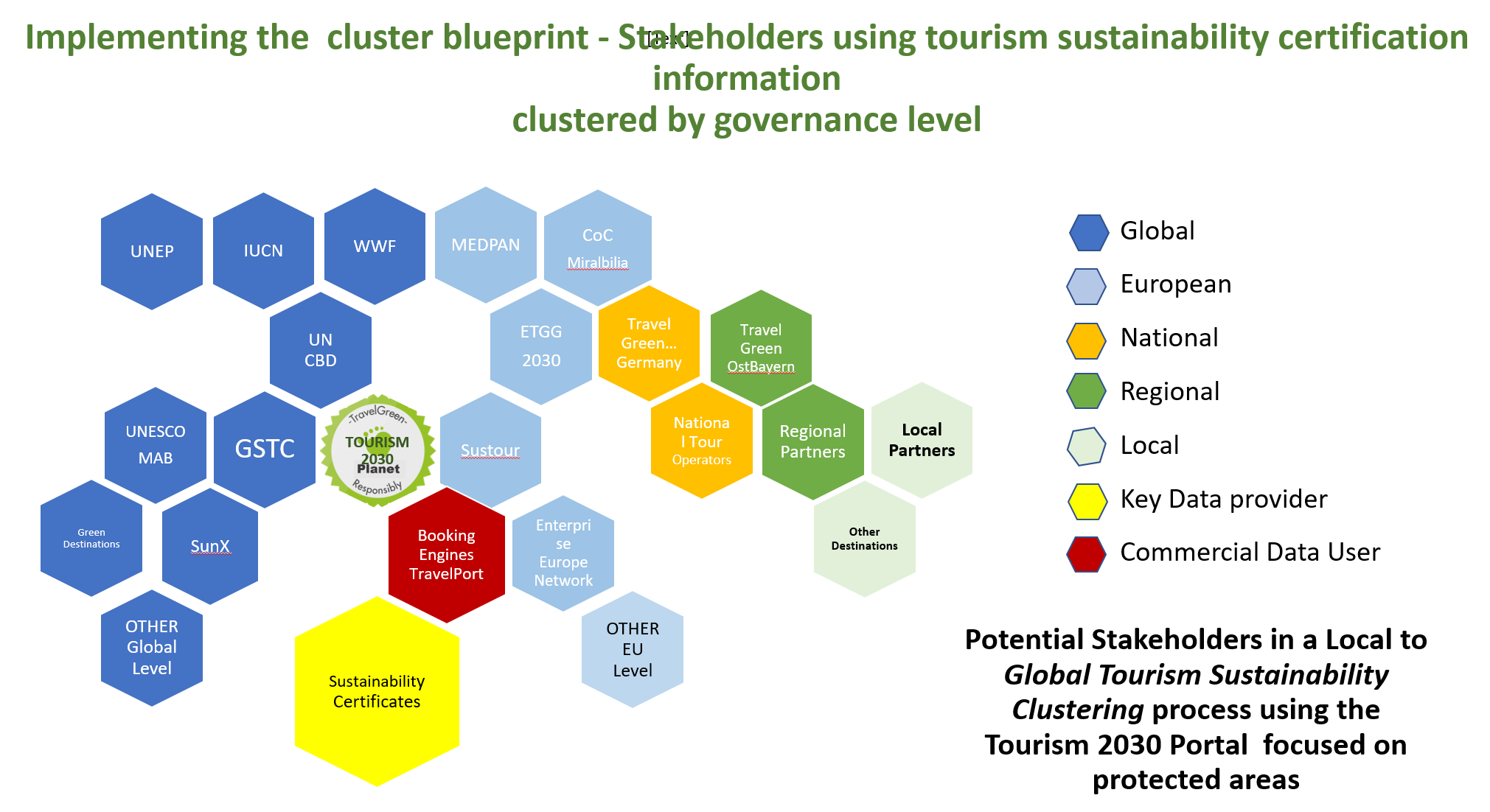Click the Global legend hexagon icon
Screen dimensions: 1490x812
[x=1089, y=233]
